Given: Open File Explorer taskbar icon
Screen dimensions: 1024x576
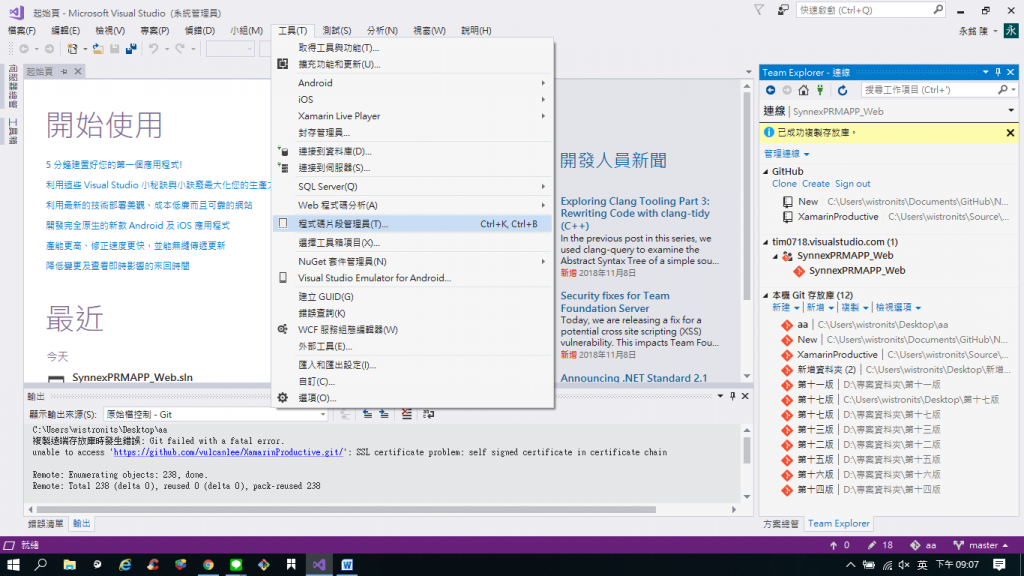Looking at the screenshot, I should click(x=69, y=564).
